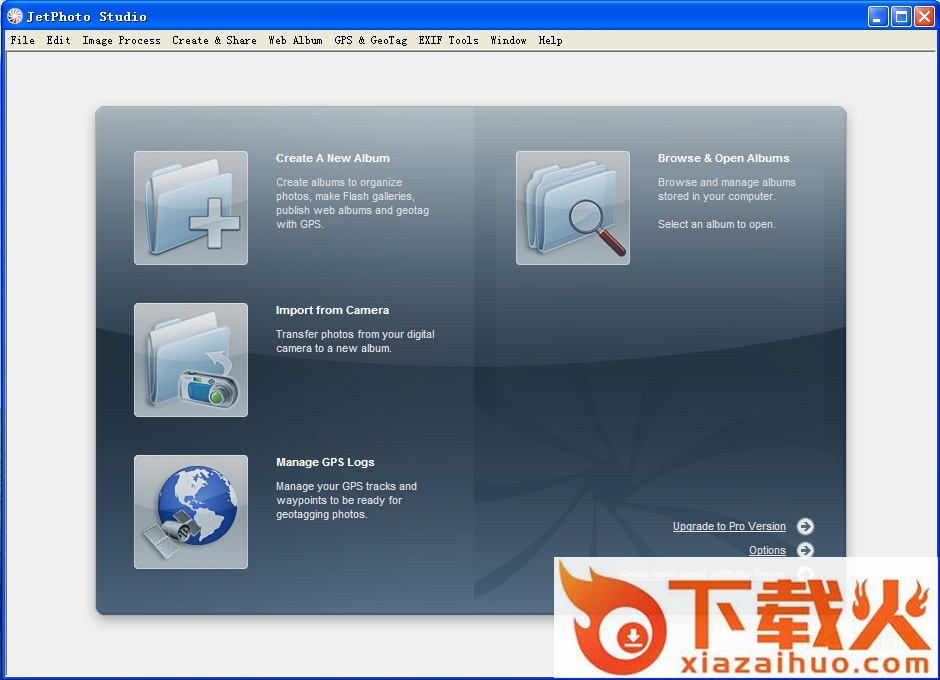Open the Image Process menu
This screenshot has width=940, height=680.
coord(121,40)
